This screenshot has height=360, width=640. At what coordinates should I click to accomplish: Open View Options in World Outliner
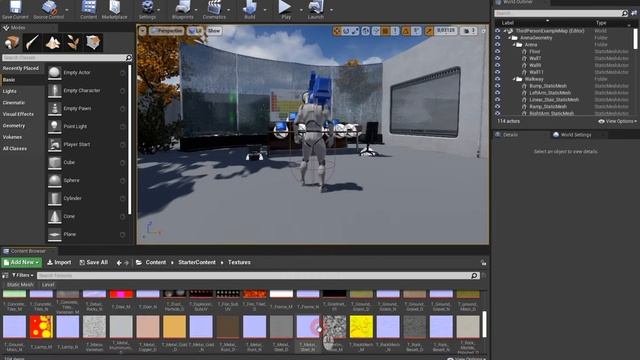pos(618,121)
